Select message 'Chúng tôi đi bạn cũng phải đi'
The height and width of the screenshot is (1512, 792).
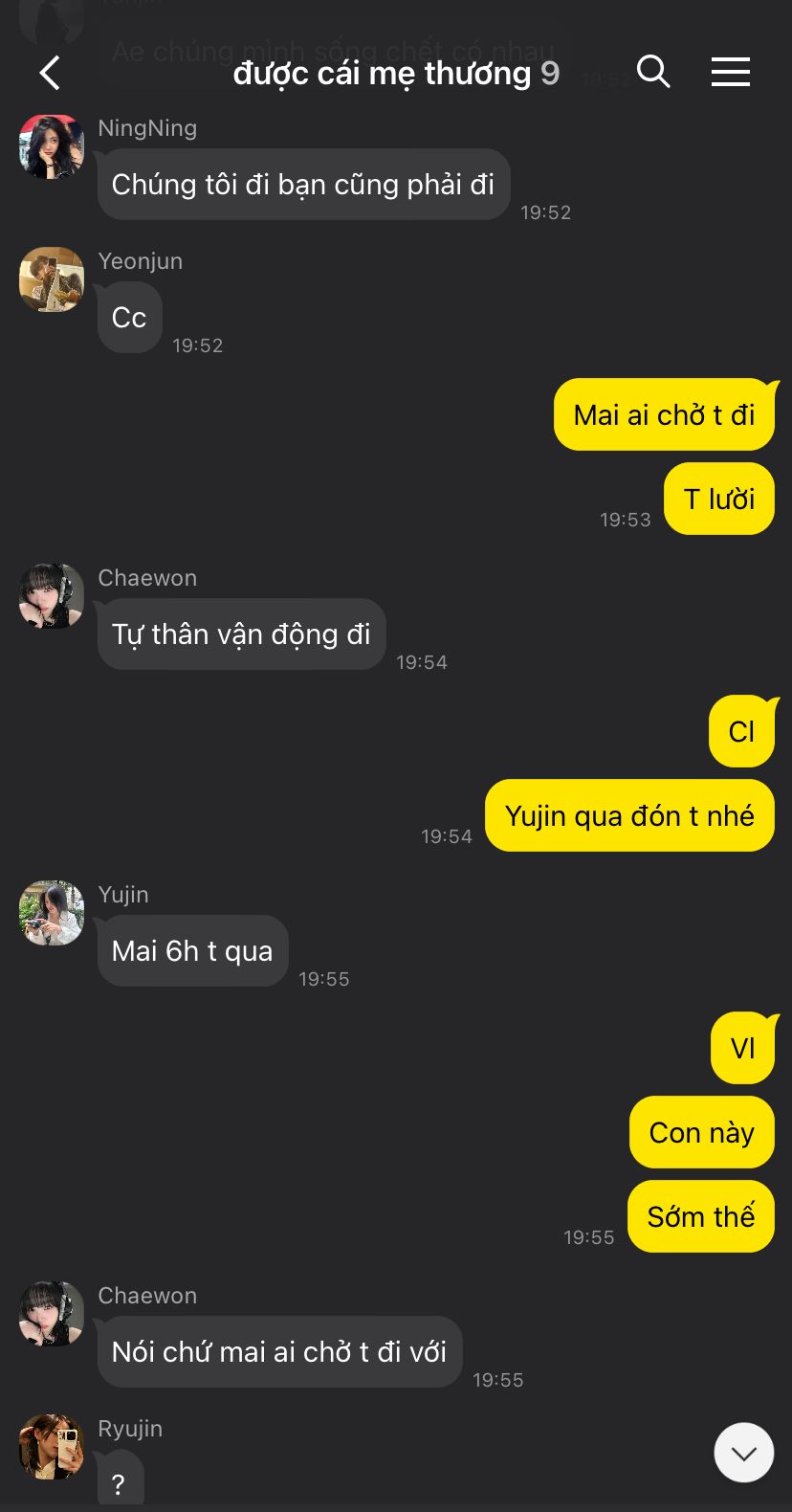coord(303,184)
